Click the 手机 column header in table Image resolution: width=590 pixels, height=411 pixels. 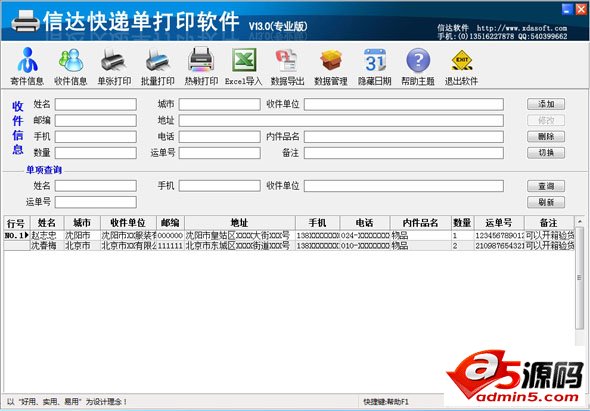point(318,223)
